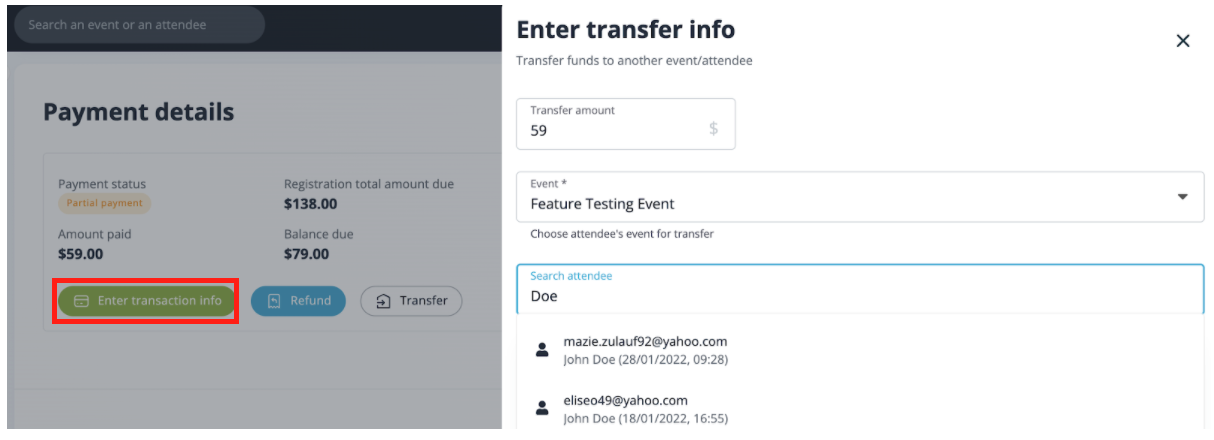This screenshot has height=440, width=1214.
Task: Click the person icon beside eliseo49@yahoo.com
Action: [x=542, y=408]
